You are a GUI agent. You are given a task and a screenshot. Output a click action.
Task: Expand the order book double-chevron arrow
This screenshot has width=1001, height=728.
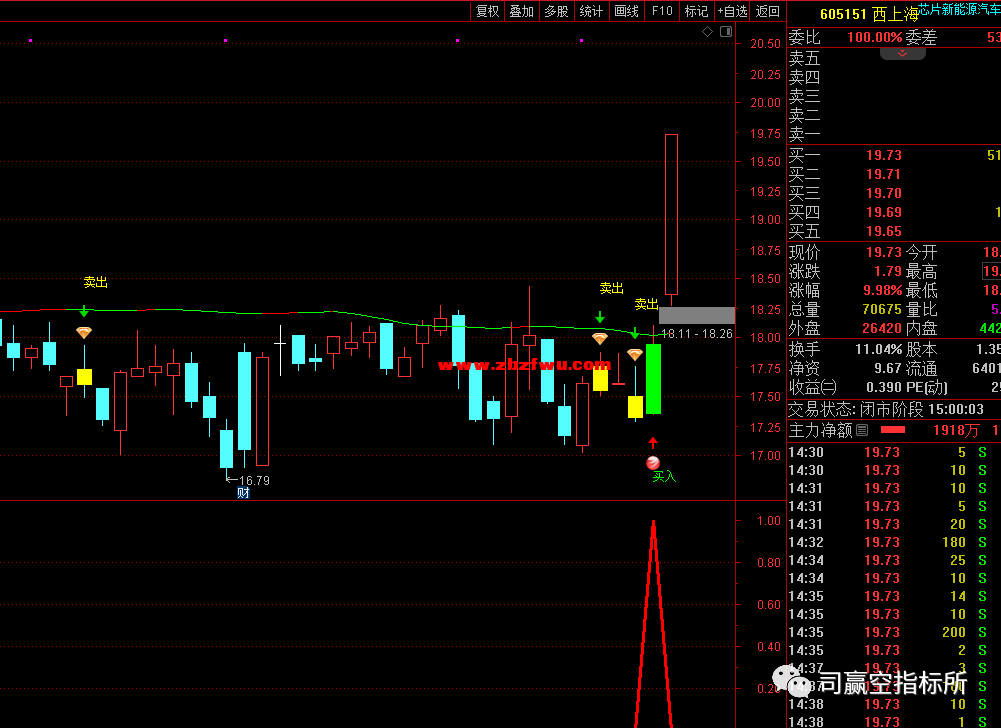903,54
